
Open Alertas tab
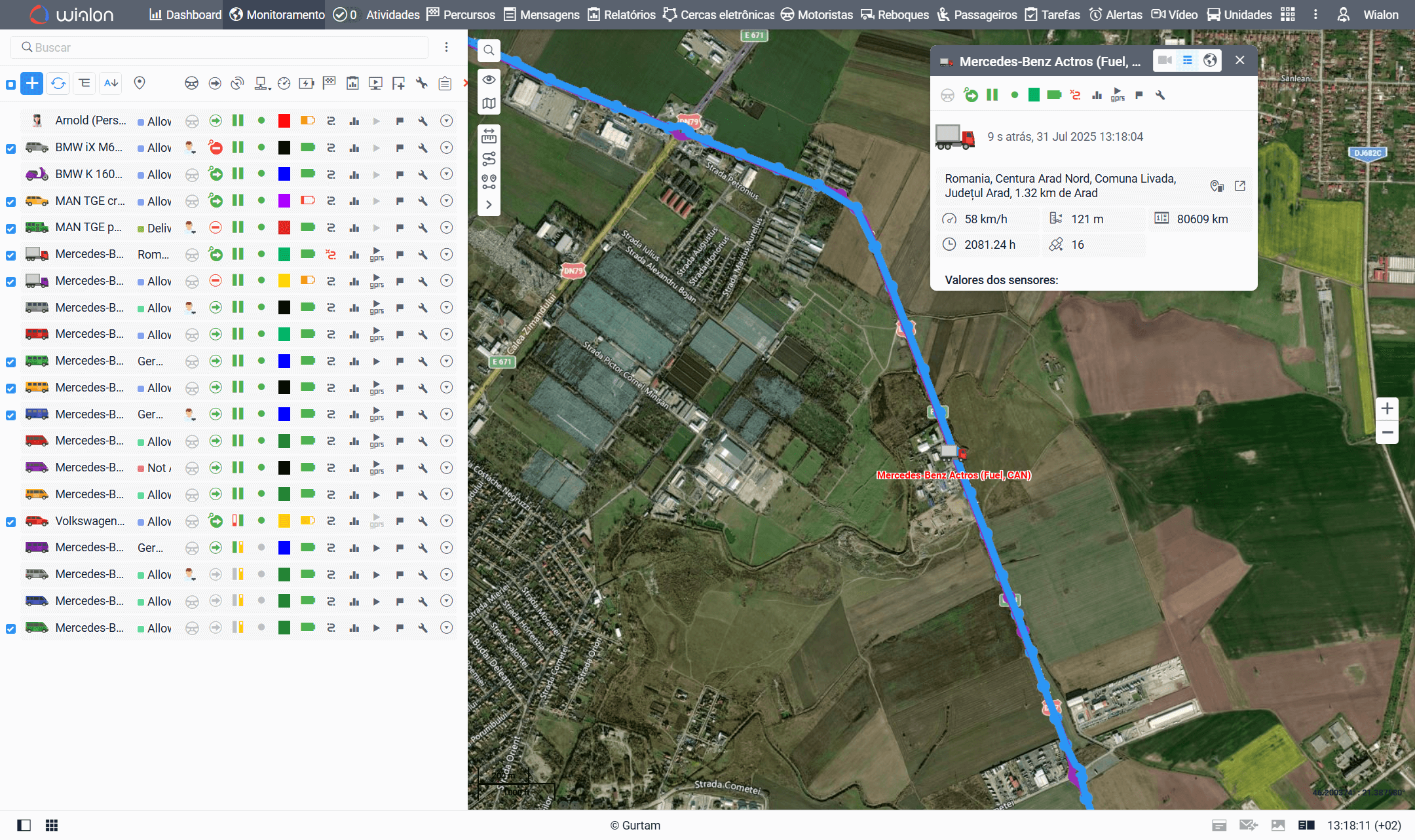(1116, 14)
